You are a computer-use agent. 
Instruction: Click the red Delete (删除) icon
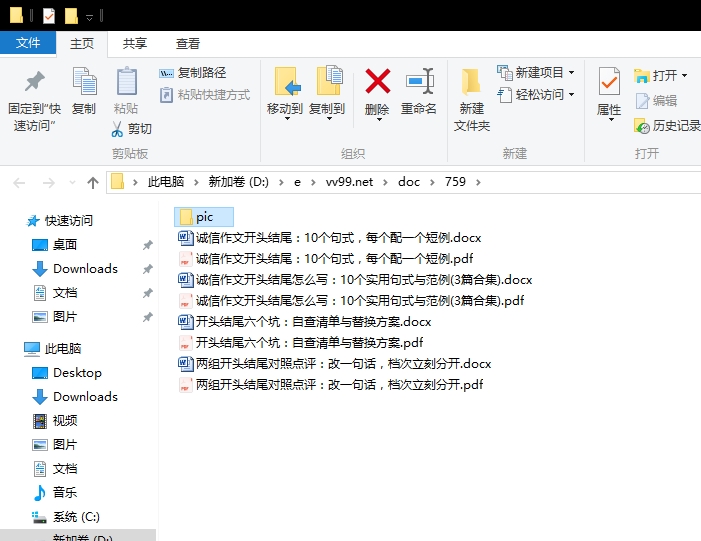click(x=378, y=81)
